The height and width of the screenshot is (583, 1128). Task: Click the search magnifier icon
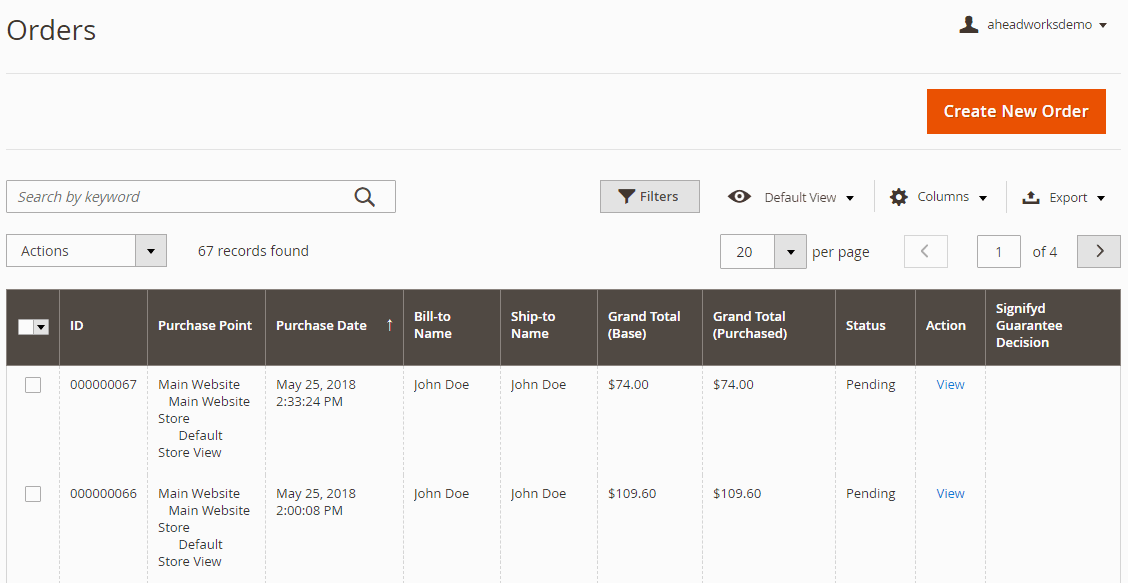click(x=365, y=196)
